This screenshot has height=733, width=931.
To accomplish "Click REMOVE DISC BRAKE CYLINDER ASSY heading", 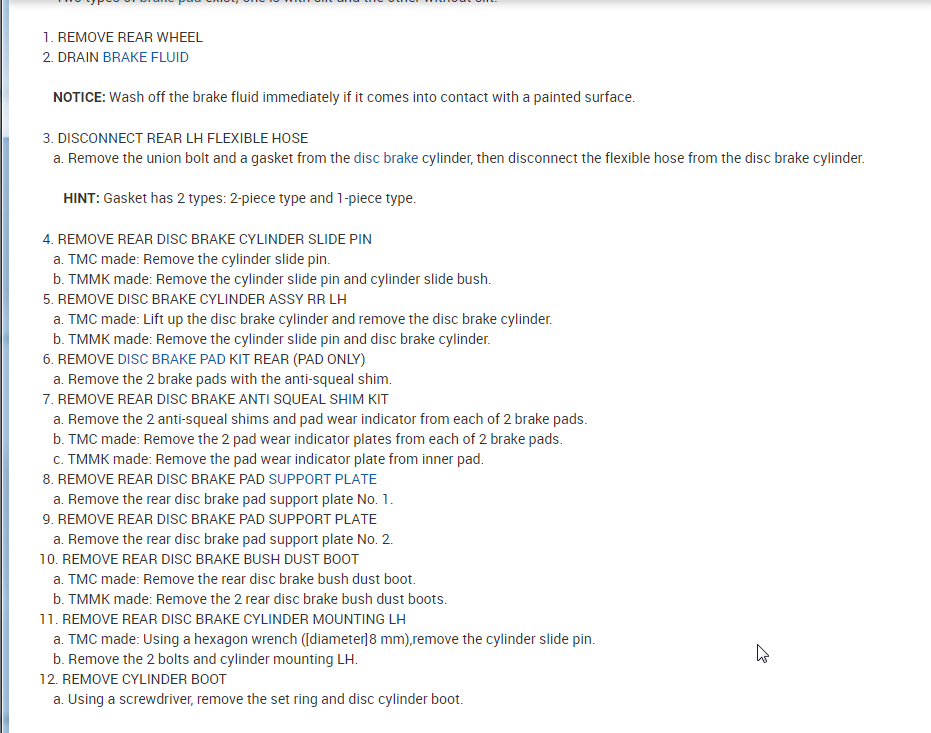I will pos(202,299).
